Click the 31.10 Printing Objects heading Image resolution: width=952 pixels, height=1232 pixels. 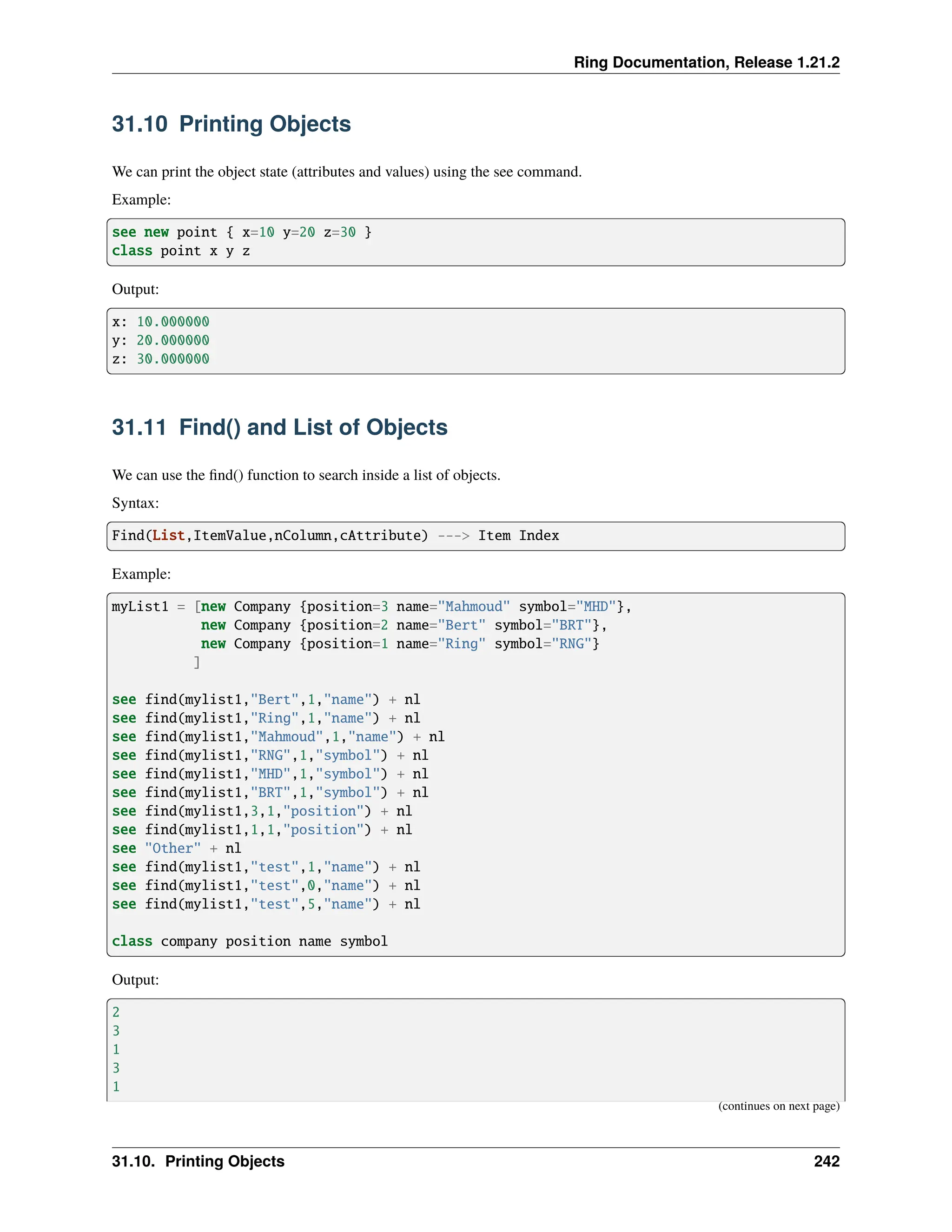coord(231,124)
